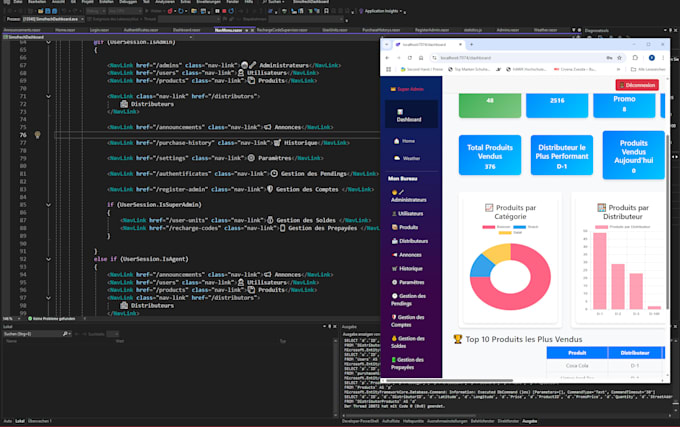Open the Second Hand bookmark
Image resolution: width=680 pixels, height=427 pixels.
coord(422,69)
